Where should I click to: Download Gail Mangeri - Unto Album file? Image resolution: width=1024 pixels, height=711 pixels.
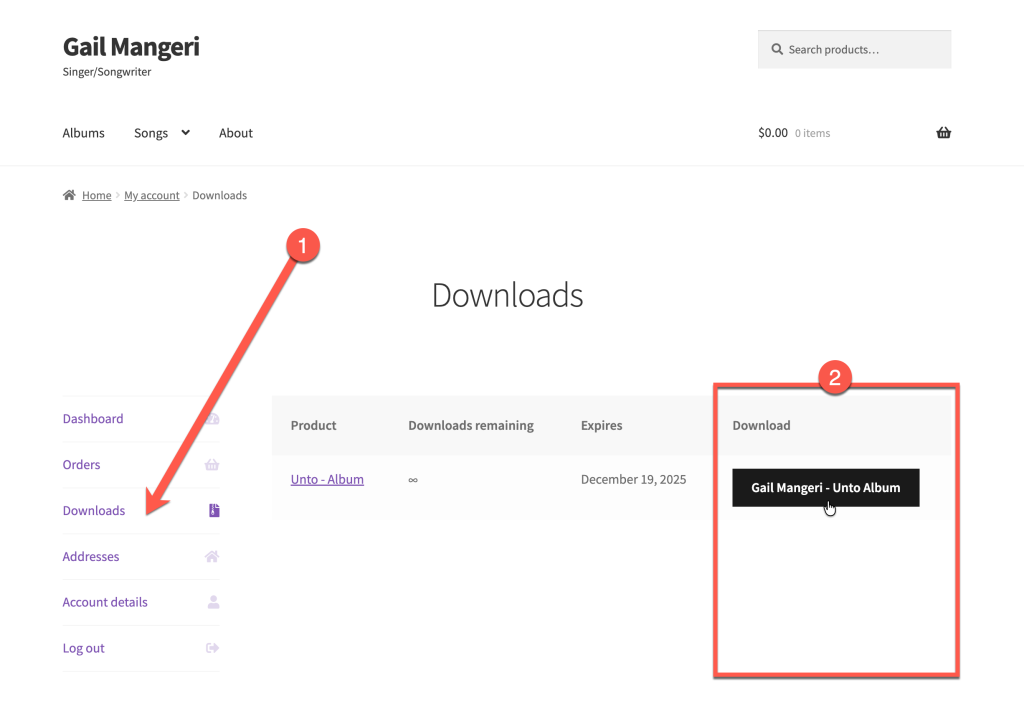(x=825, y=488)
